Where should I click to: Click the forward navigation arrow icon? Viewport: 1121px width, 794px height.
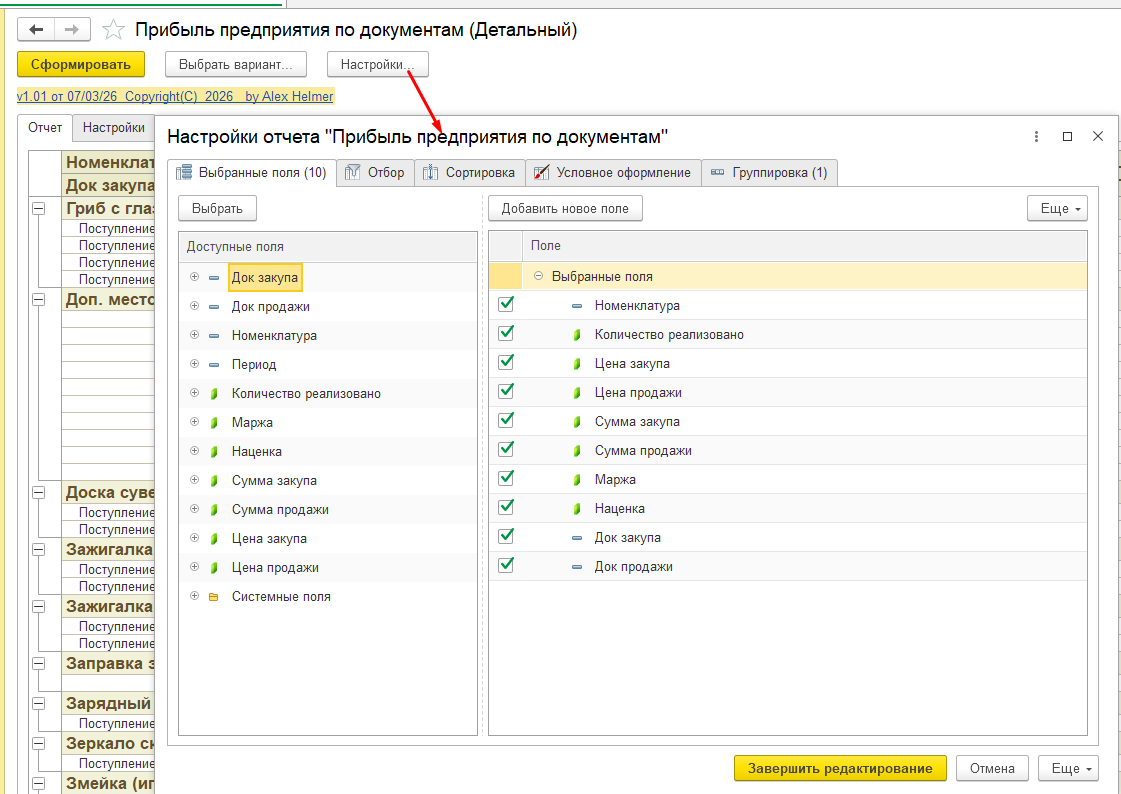tap(72, 30)
